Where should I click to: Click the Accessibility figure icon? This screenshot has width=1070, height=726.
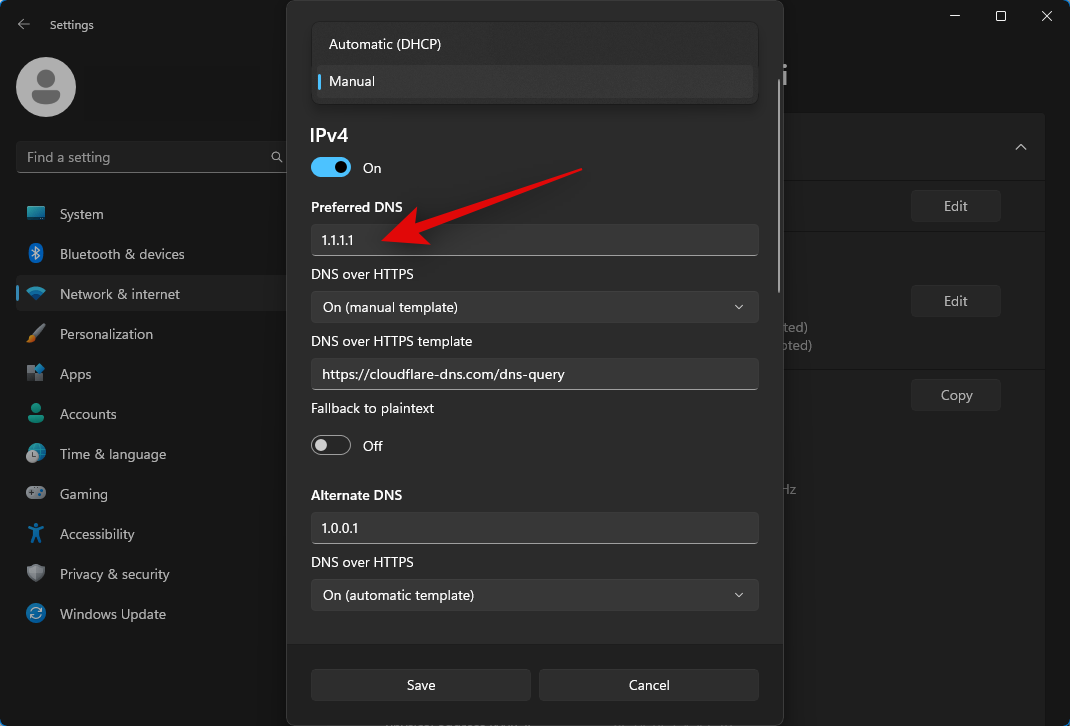[x=36, y=534]
